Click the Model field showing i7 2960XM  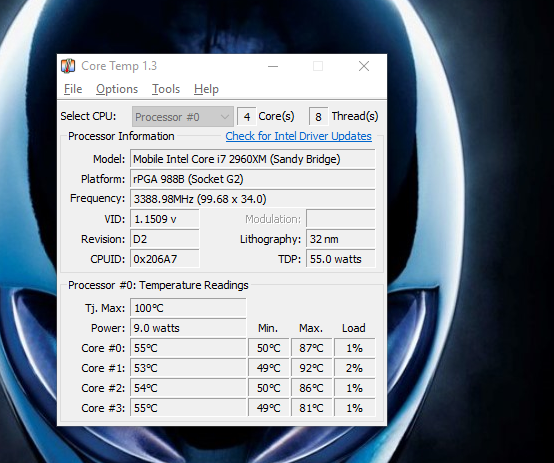point(253,159)
